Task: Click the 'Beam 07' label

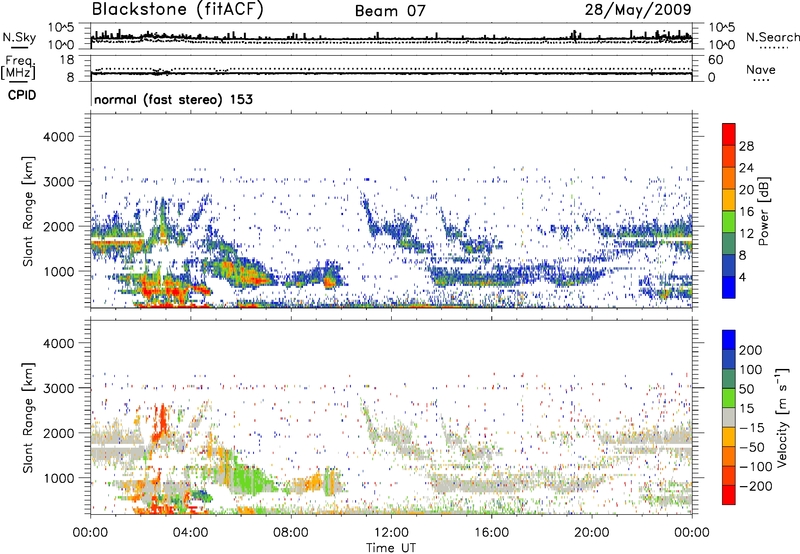Action: click(390, 11)
